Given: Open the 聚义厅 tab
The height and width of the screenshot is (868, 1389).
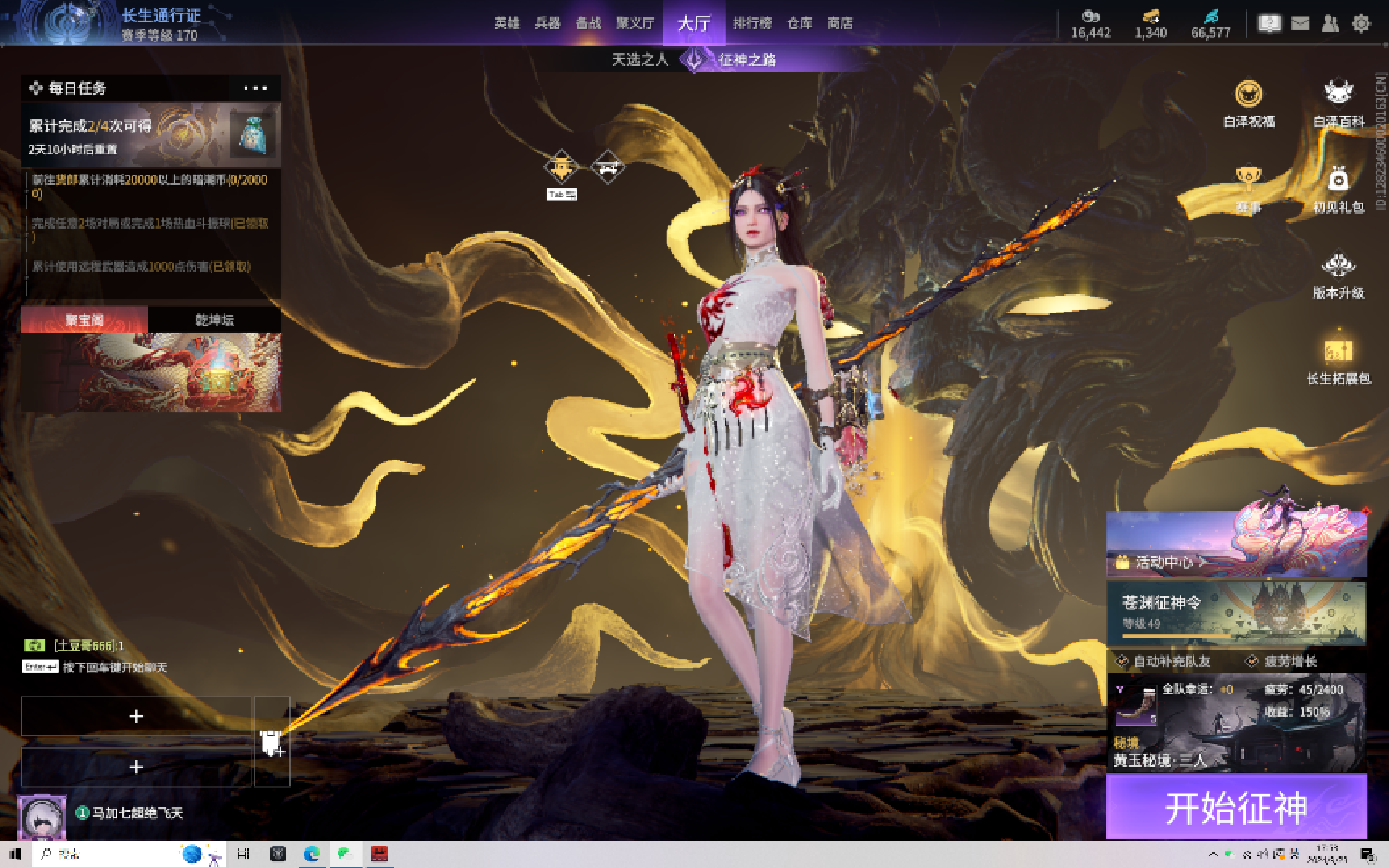Looking at the screenshot, I should coord(634,23).
